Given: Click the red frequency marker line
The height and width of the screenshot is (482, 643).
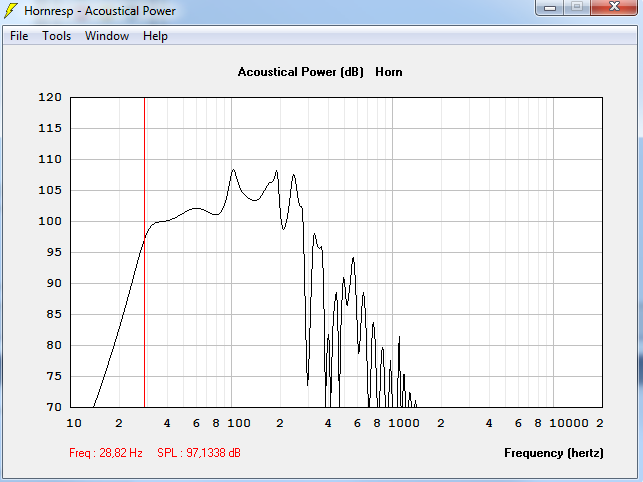Looking at the screenshot, I should click(144, 252).
